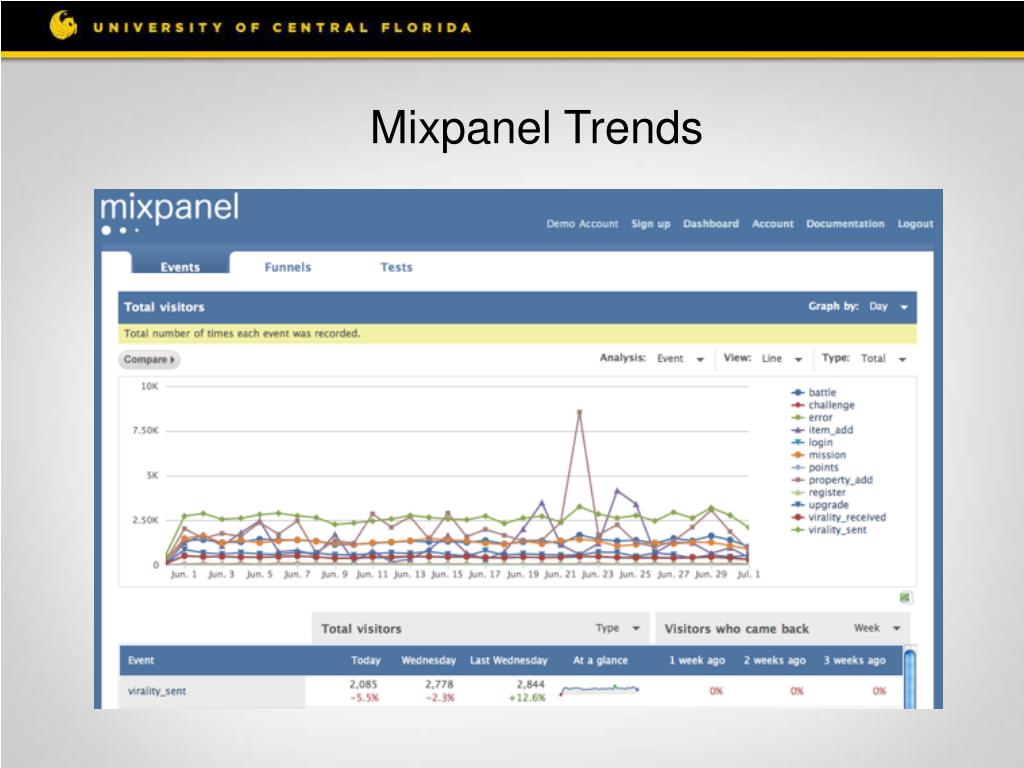The height and width of the screenshot is (768, 1024).
Task: Click the 2,844 Last Wednesday value
Action: pos(530,684)
